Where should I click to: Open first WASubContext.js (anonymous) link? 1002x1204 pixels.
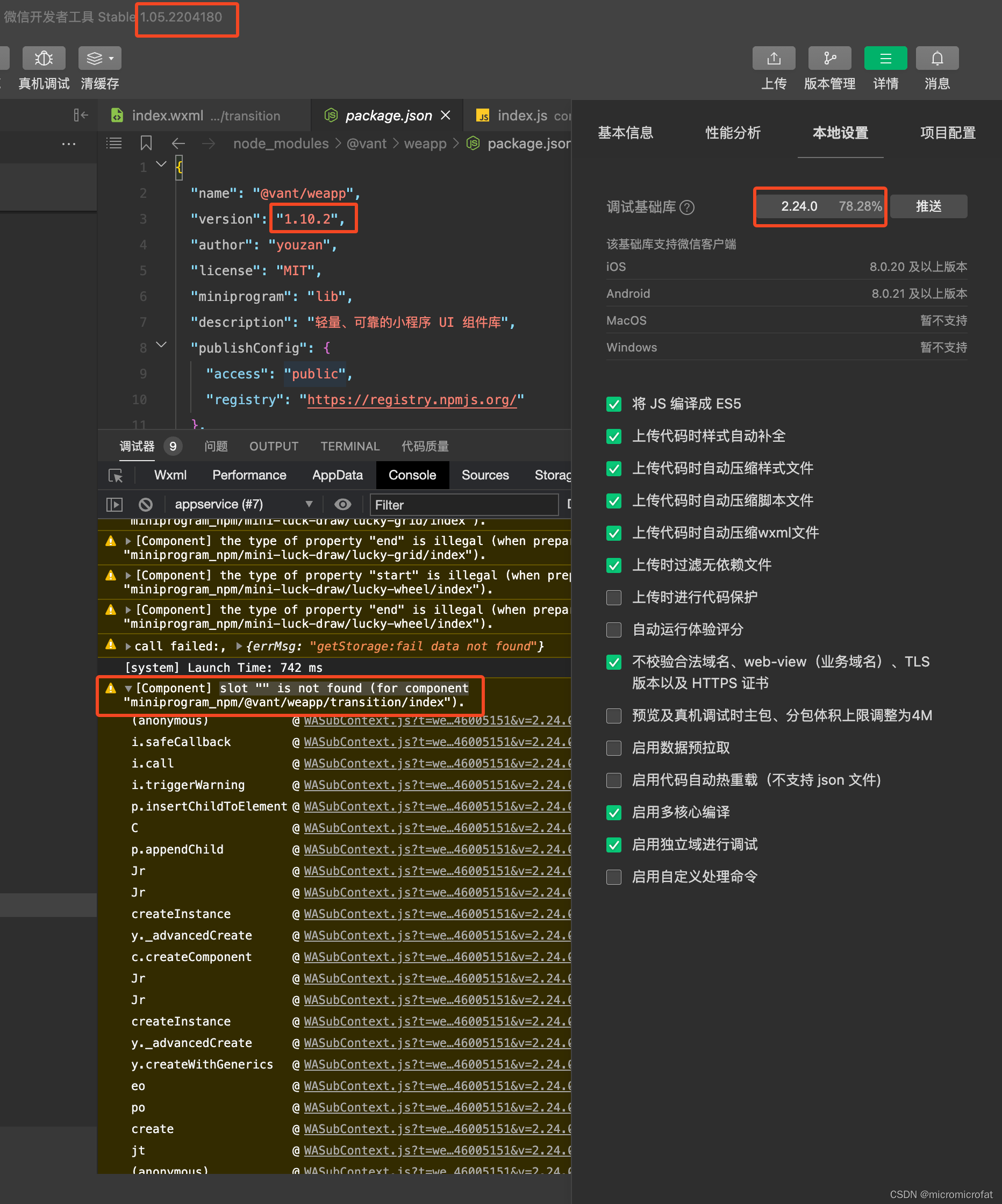[438, 721]
